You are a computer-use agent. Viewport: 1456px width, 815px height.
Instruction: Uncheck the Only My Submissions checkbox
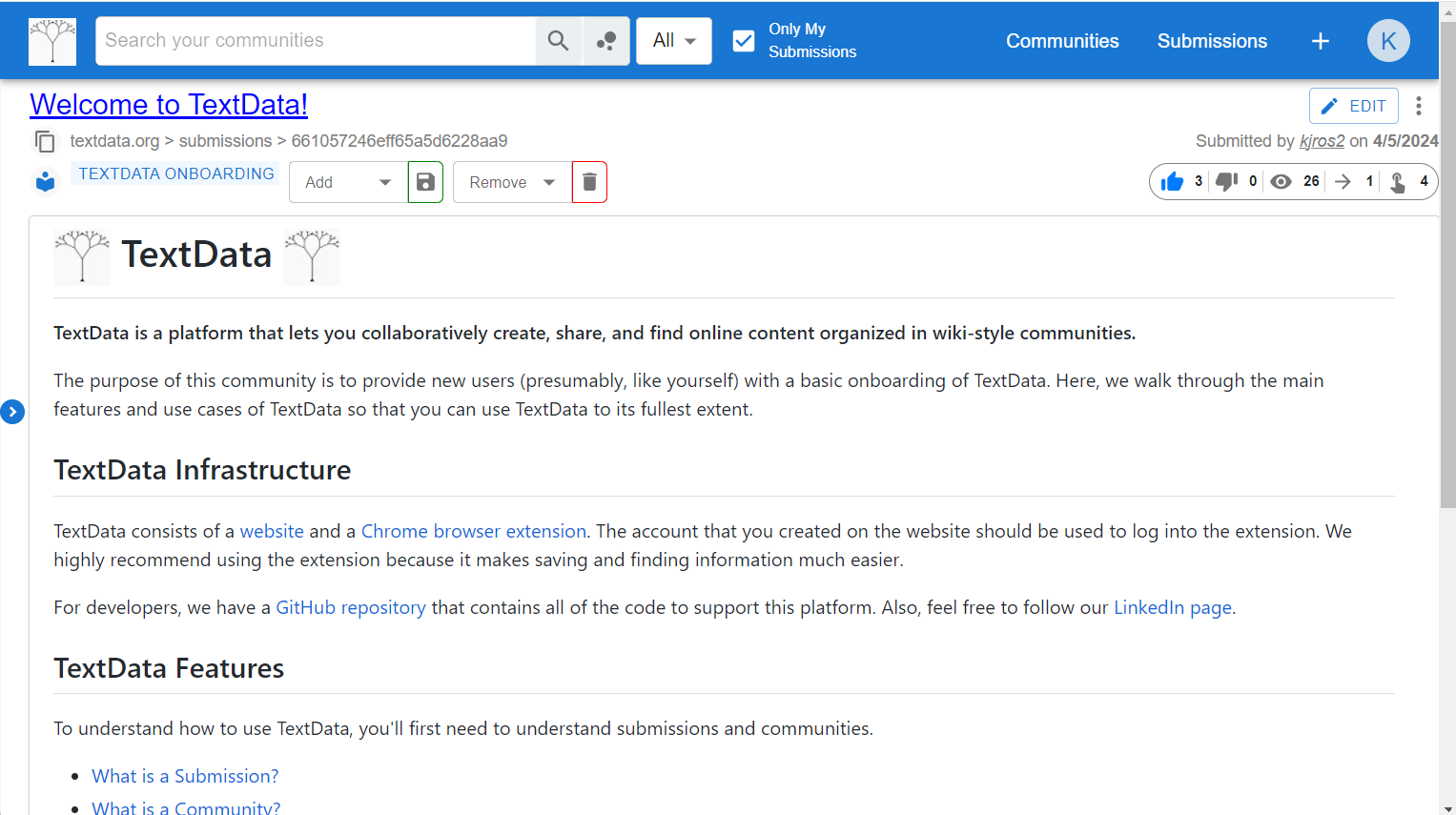(x=744, y=41)
